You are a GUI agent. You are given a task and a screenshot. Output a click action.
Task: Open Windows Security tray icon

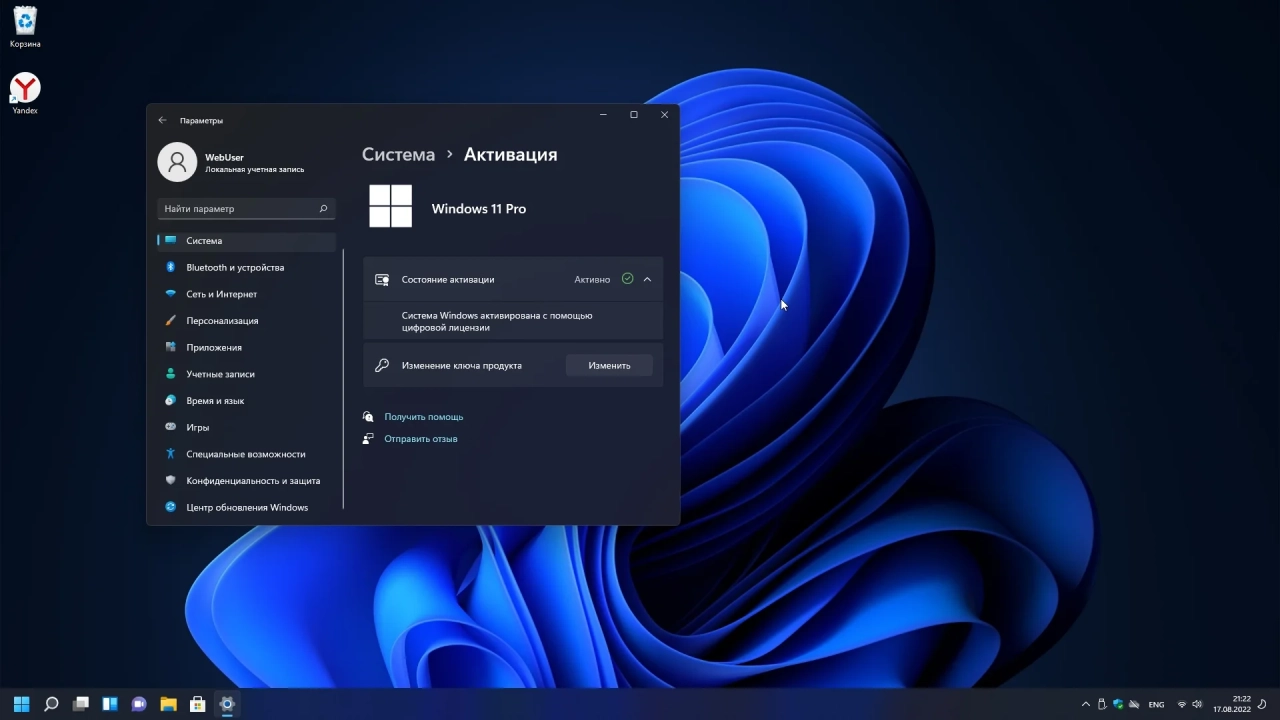click(x=1118, y=705)
